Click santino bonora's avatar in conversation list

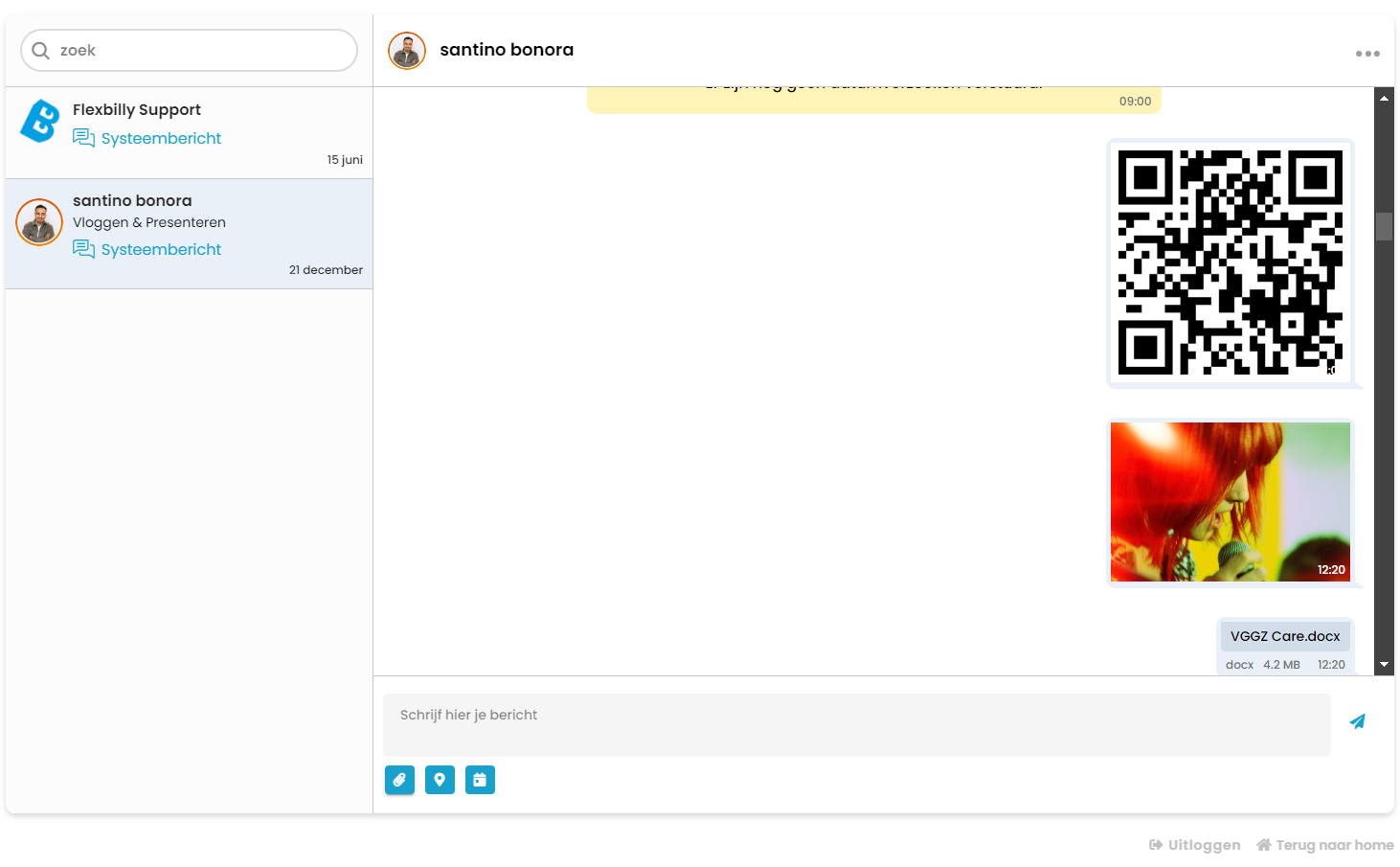click(x=39, y=222)
